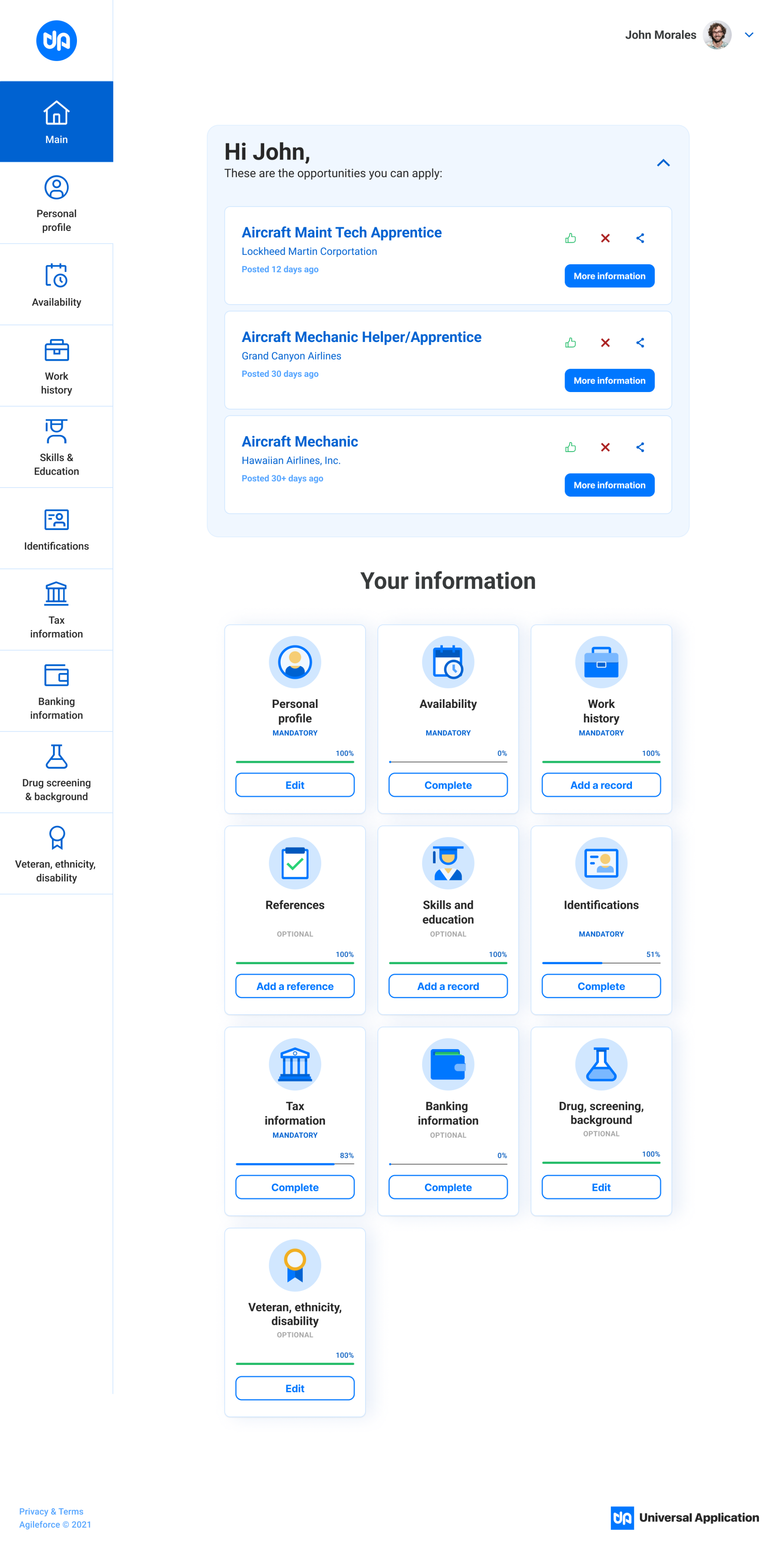Click the Universal Application logo in sidebar
This screenshot has height=1553, width=784.
point(56,41)
